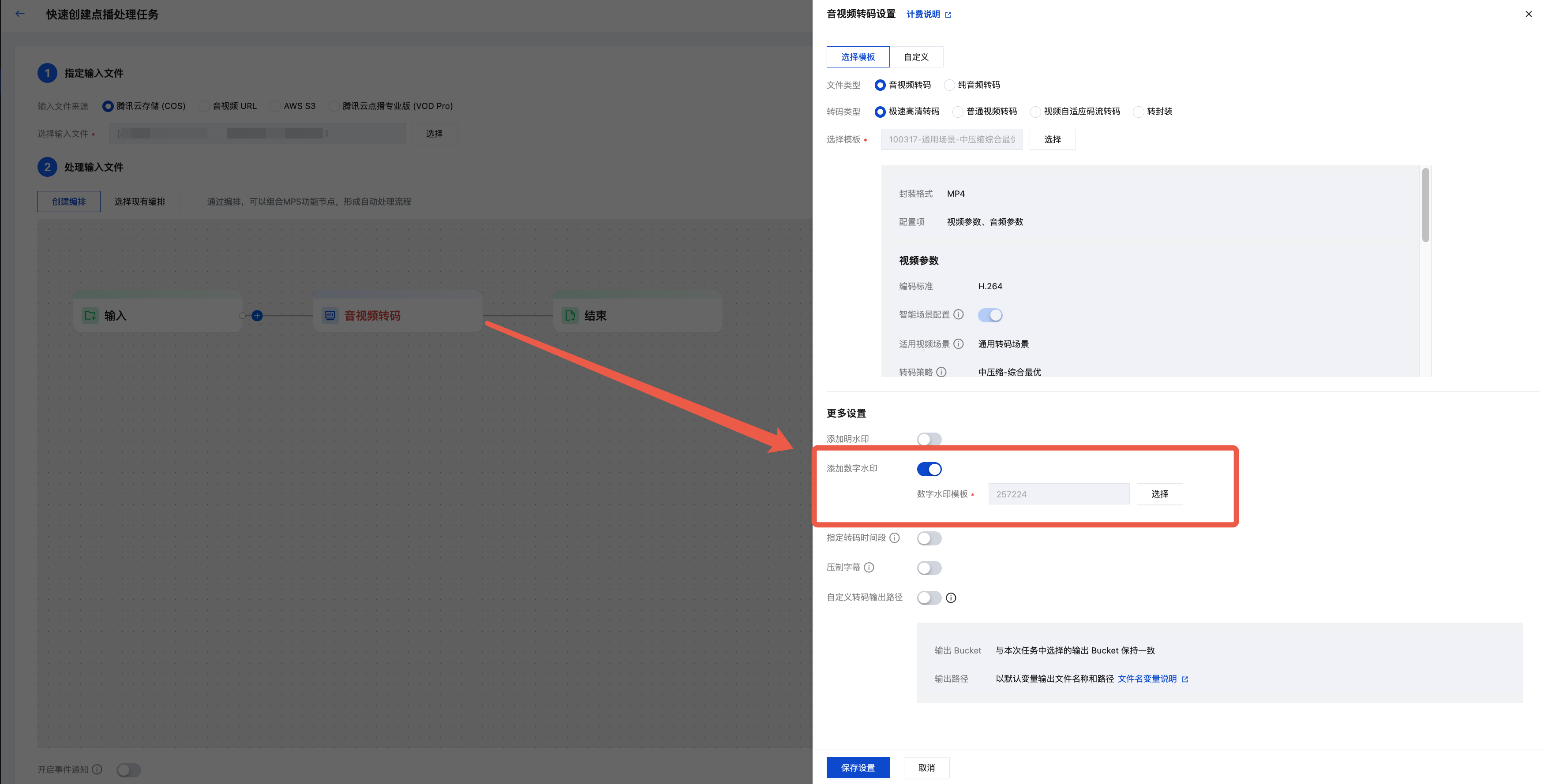Click the template details scrollbar

point(1425,205)
